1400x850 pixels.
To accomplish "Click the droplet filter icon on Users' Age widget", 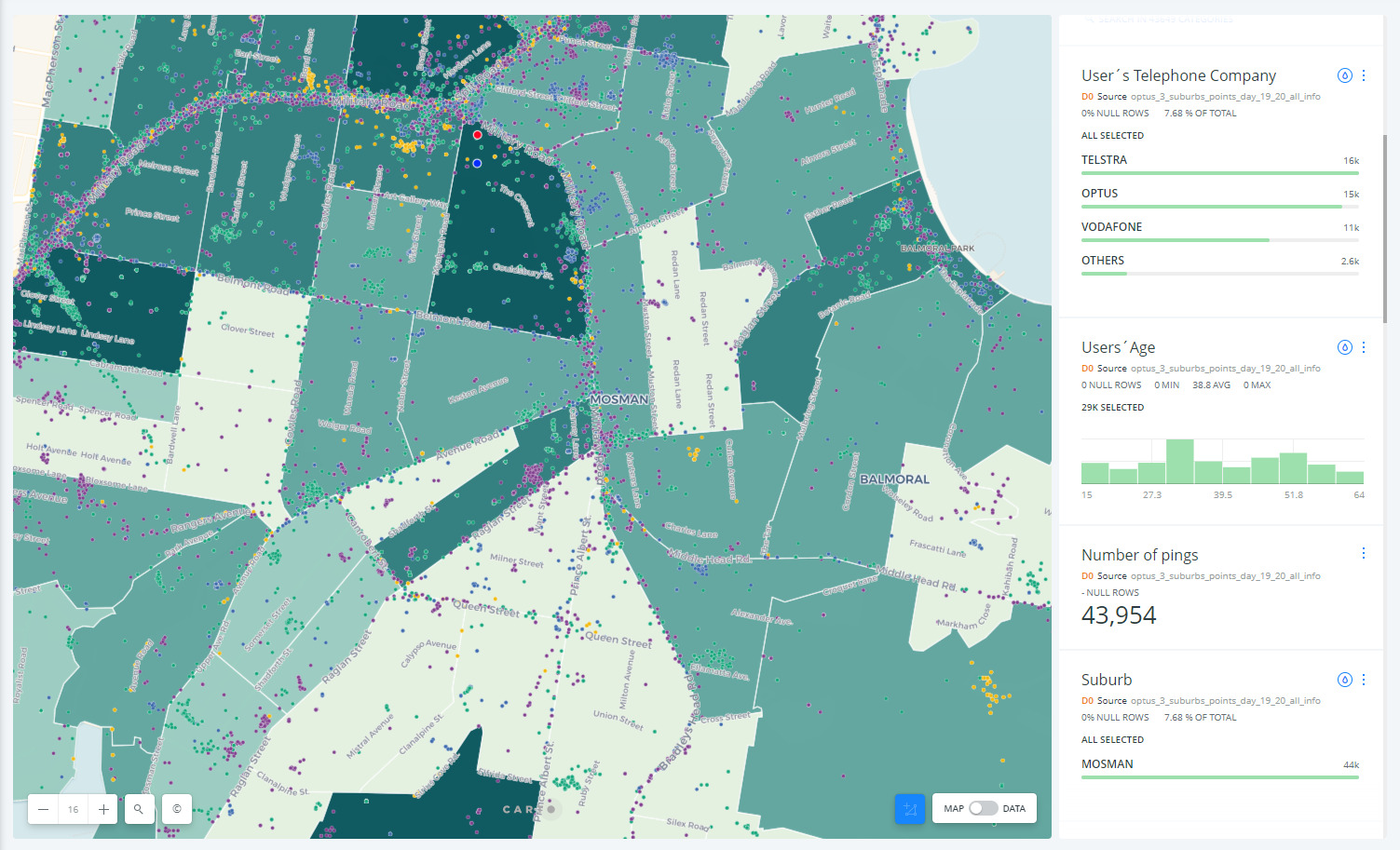I will point(1344,346).
